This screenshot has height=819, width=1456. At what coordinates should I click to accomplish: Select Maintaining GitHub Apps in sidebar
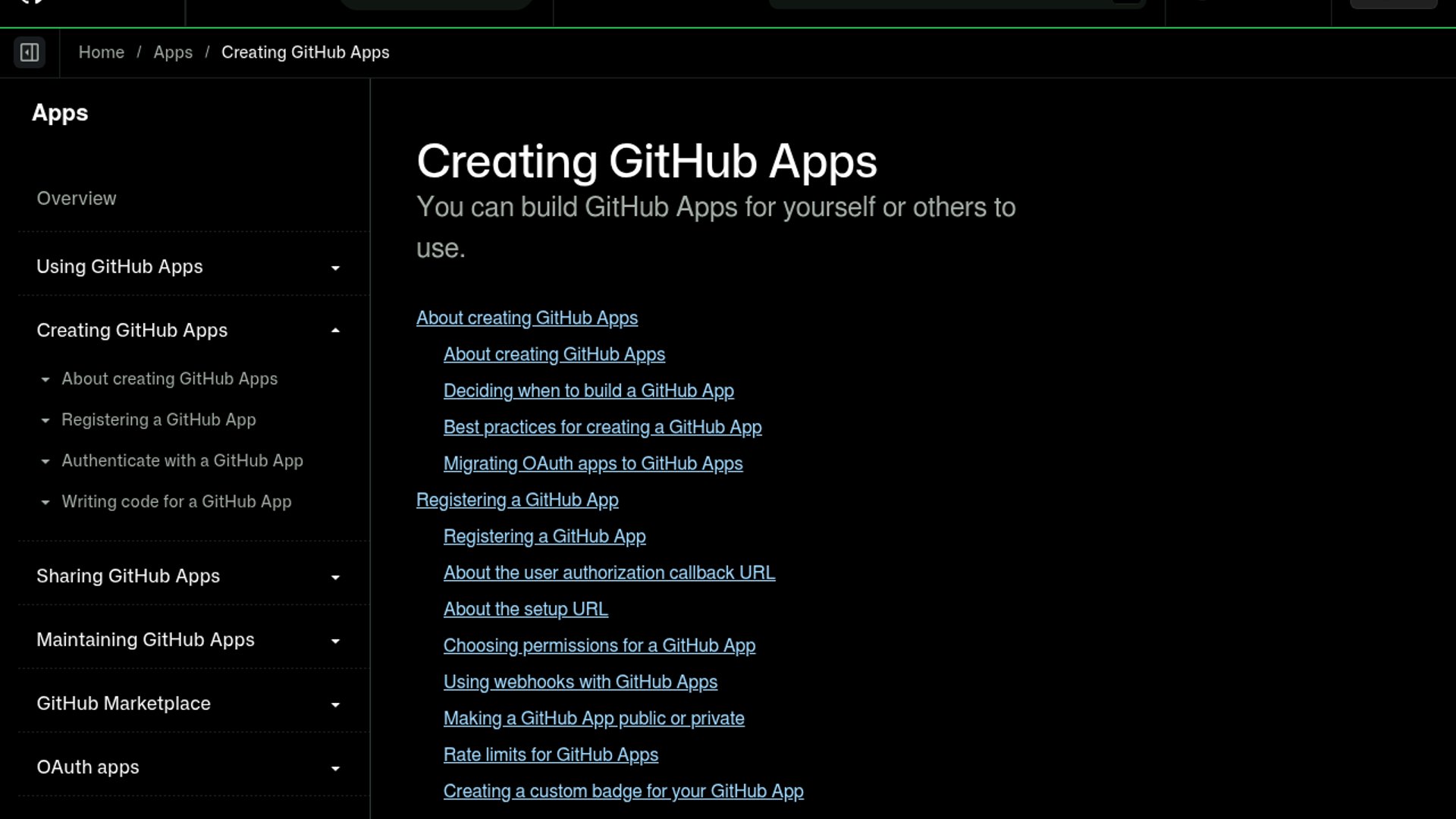[x=146, y=640]
